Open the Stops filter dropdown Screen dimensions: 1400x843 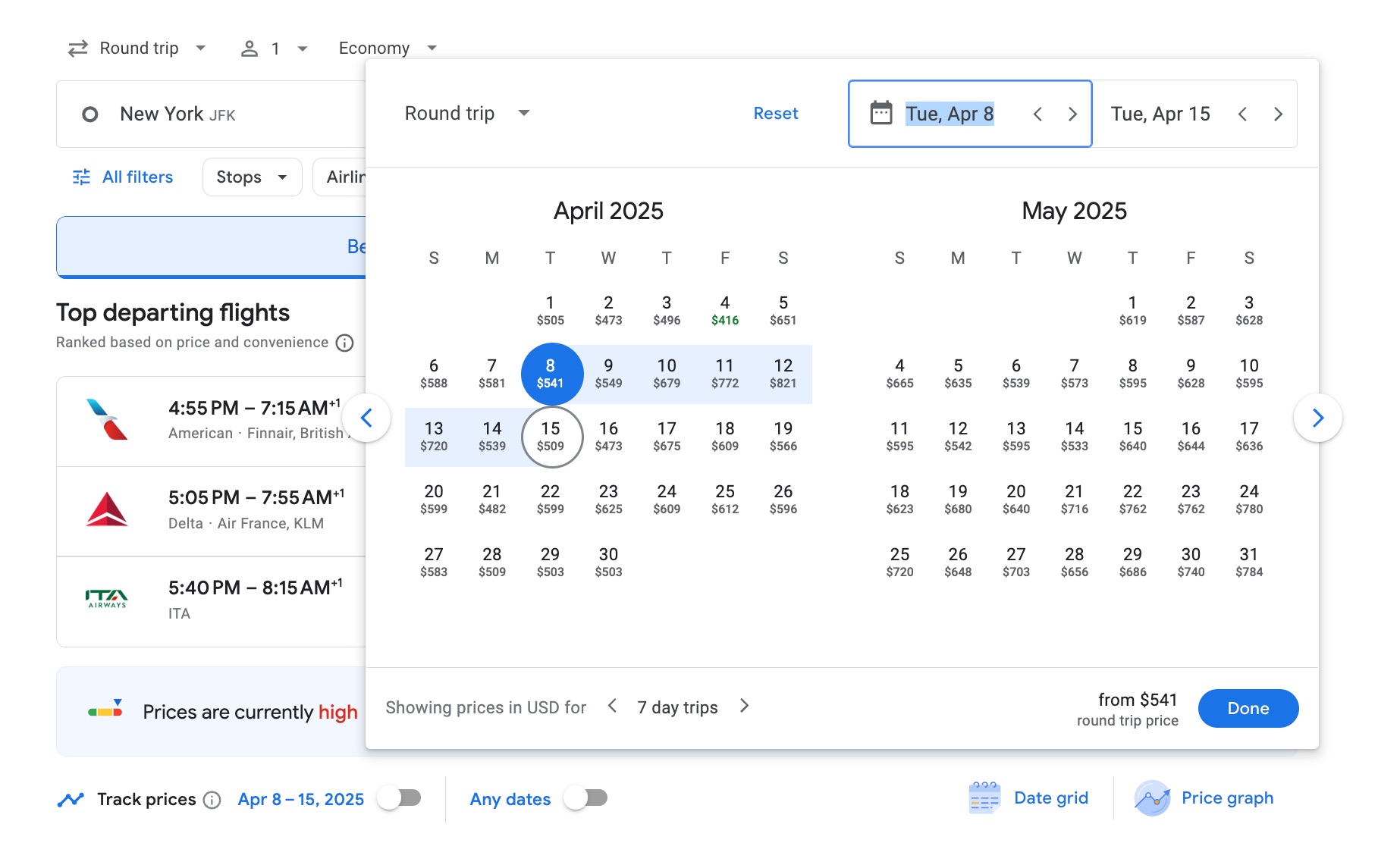252,177
